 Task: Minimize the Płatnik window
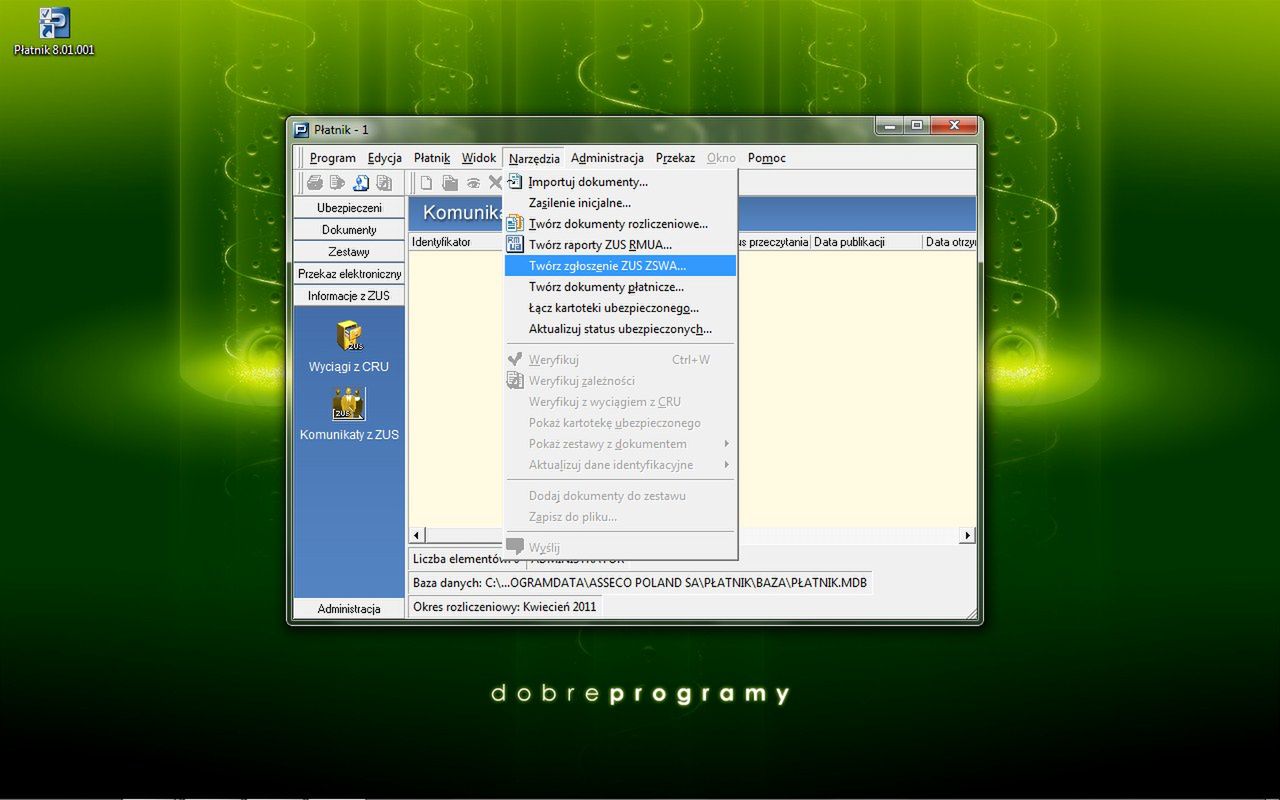[889, 126]
